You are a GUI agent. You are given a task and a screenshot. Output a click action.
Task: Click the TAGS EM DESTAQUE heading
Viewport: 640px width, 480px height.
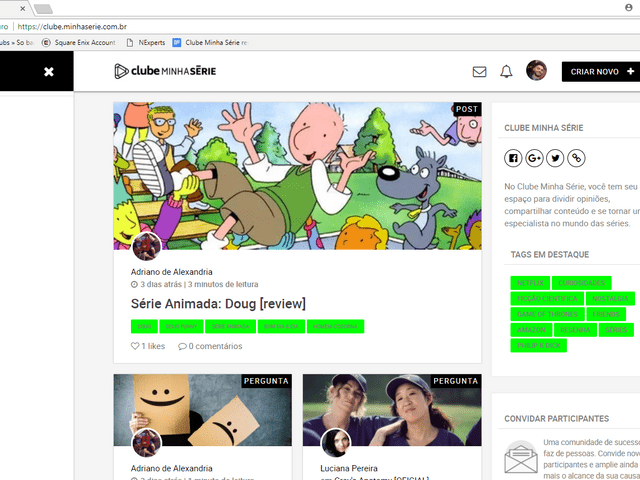pos(550,255)
